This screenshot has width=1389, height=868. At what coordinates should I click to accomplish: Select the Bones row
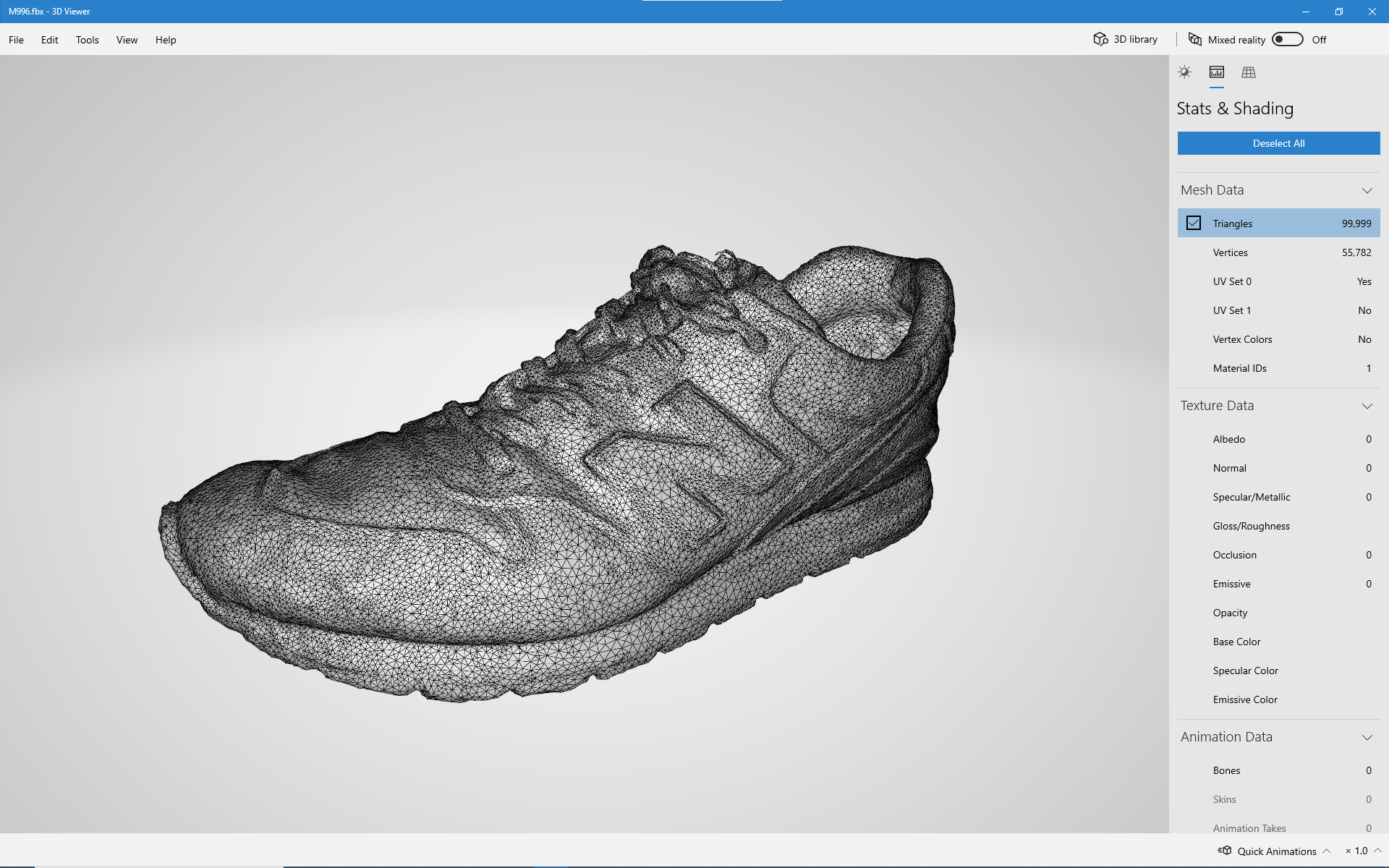pos(1278,770)
